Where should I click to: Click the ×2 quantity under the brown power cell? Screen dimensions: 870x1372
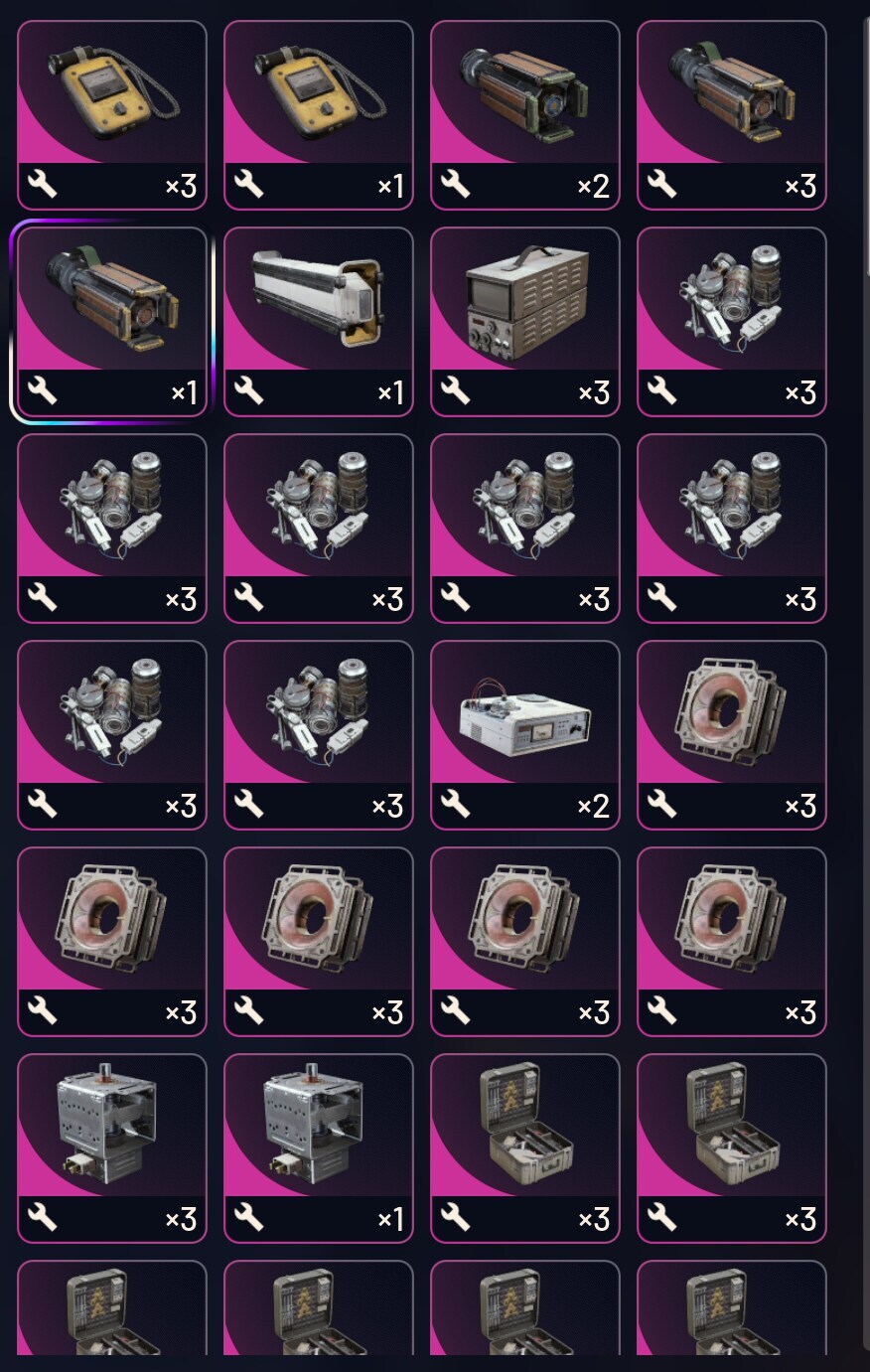coord(593,185)
